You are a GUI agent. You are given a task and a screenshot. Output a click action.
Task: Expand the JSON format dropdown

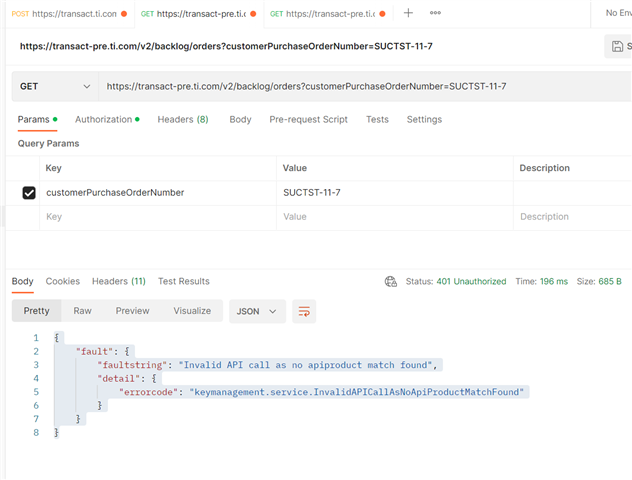pyautogui.click(x=257, y=311)
